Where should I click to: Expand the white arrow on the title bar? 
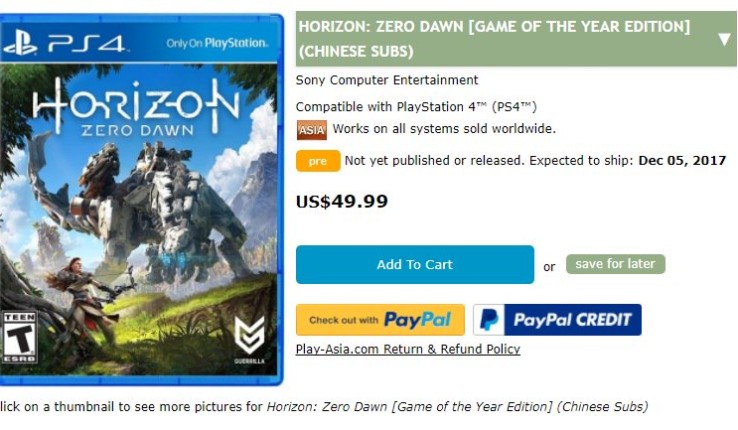pyautogui.click(x=724, y=39)
